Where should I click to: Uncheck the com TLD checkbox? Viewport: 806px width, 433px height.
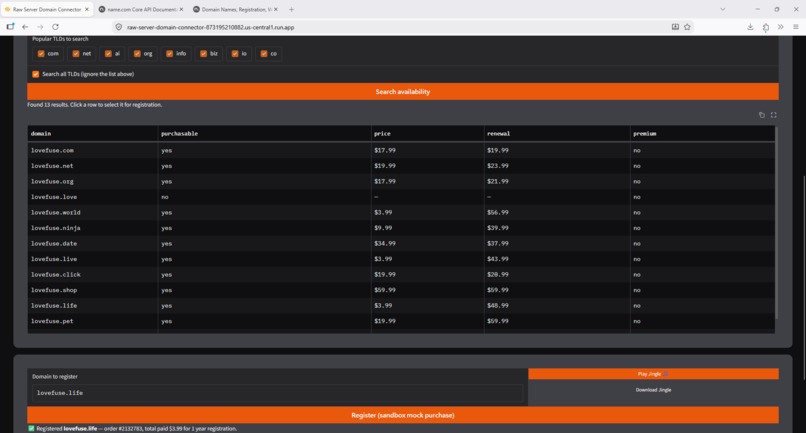tap(41, 53)
